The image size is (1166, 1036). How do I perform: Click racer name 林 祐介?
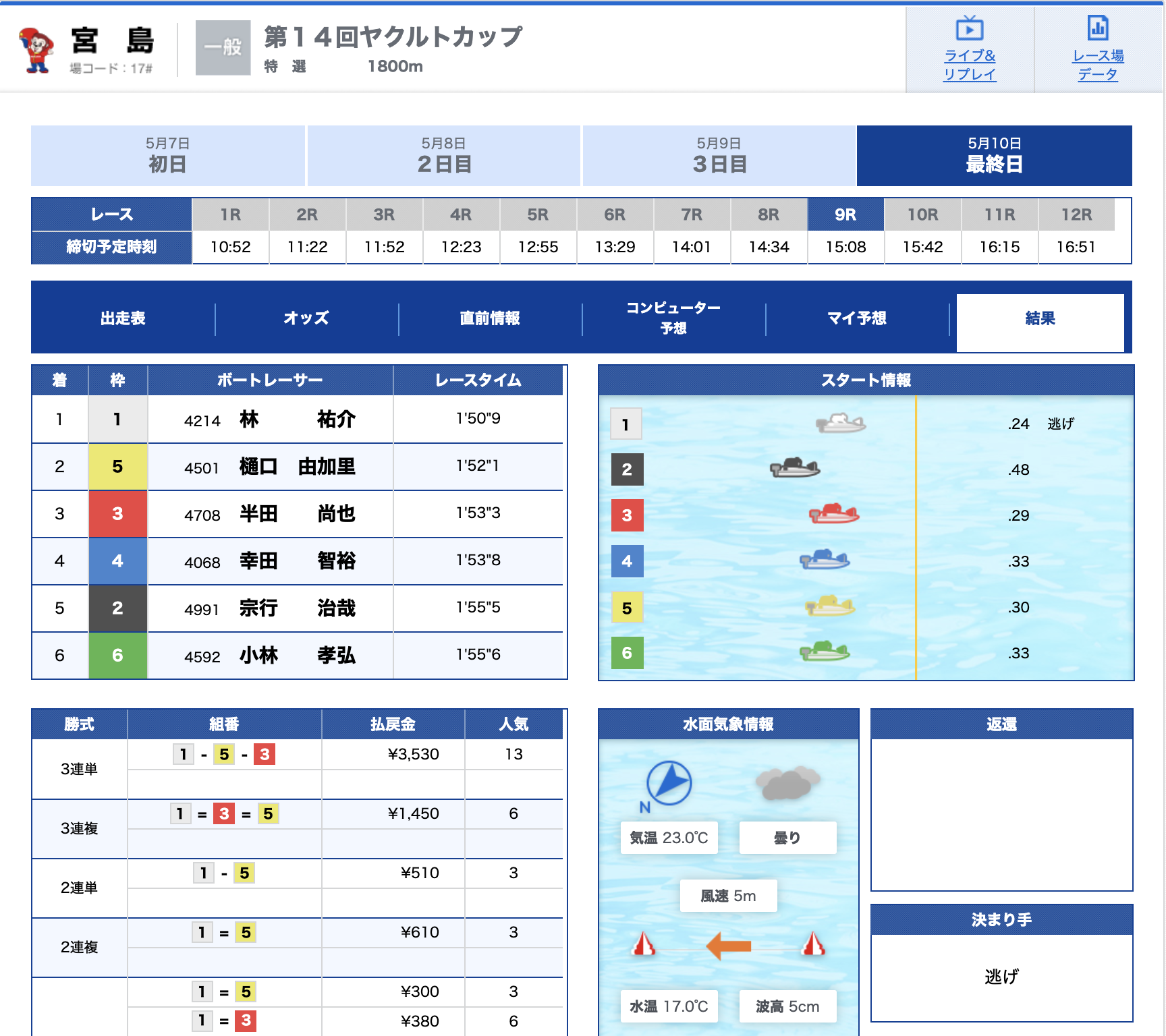(297, 420)
